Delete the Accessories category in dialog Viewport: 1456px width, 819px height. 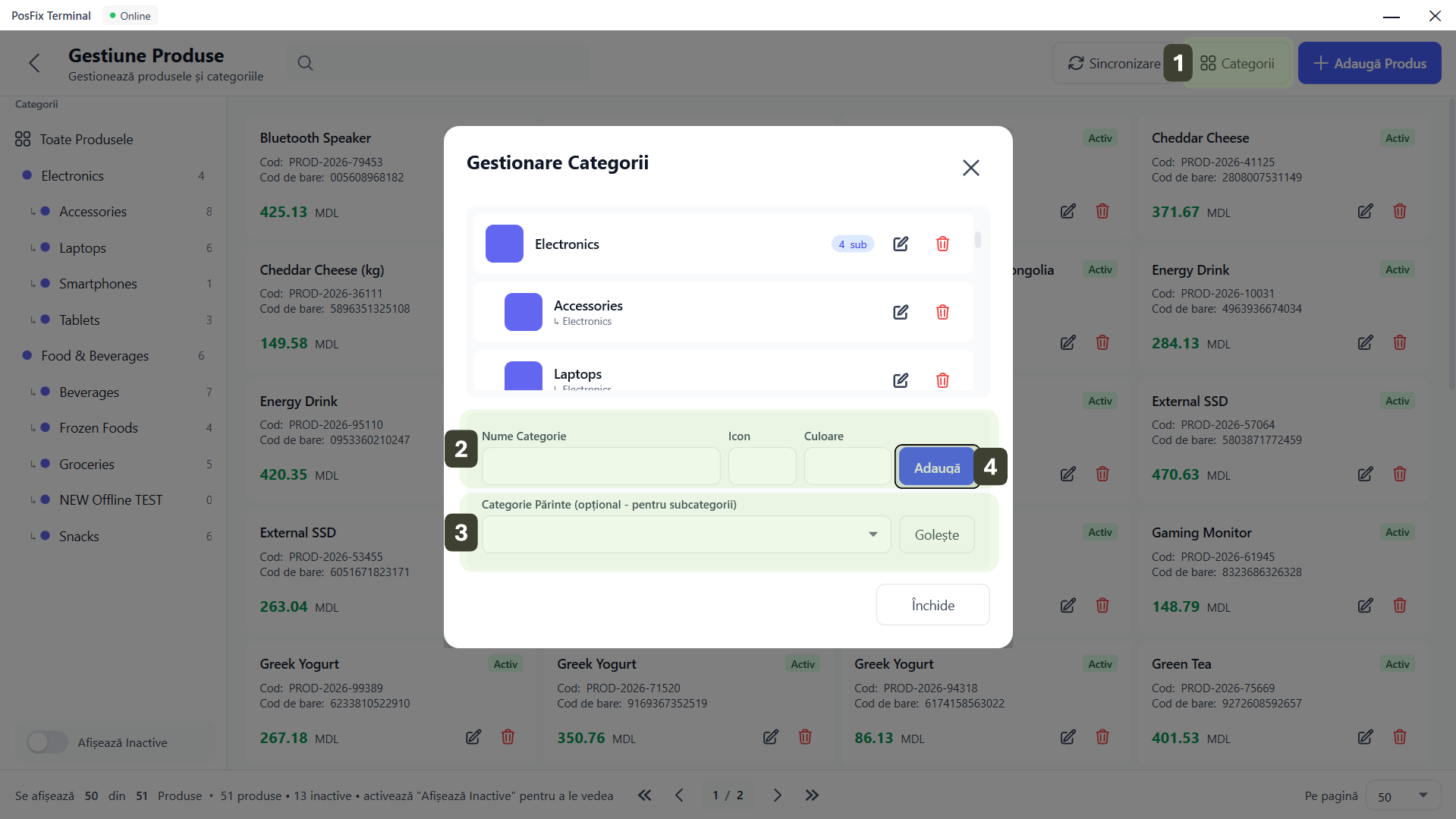(942, 312)
